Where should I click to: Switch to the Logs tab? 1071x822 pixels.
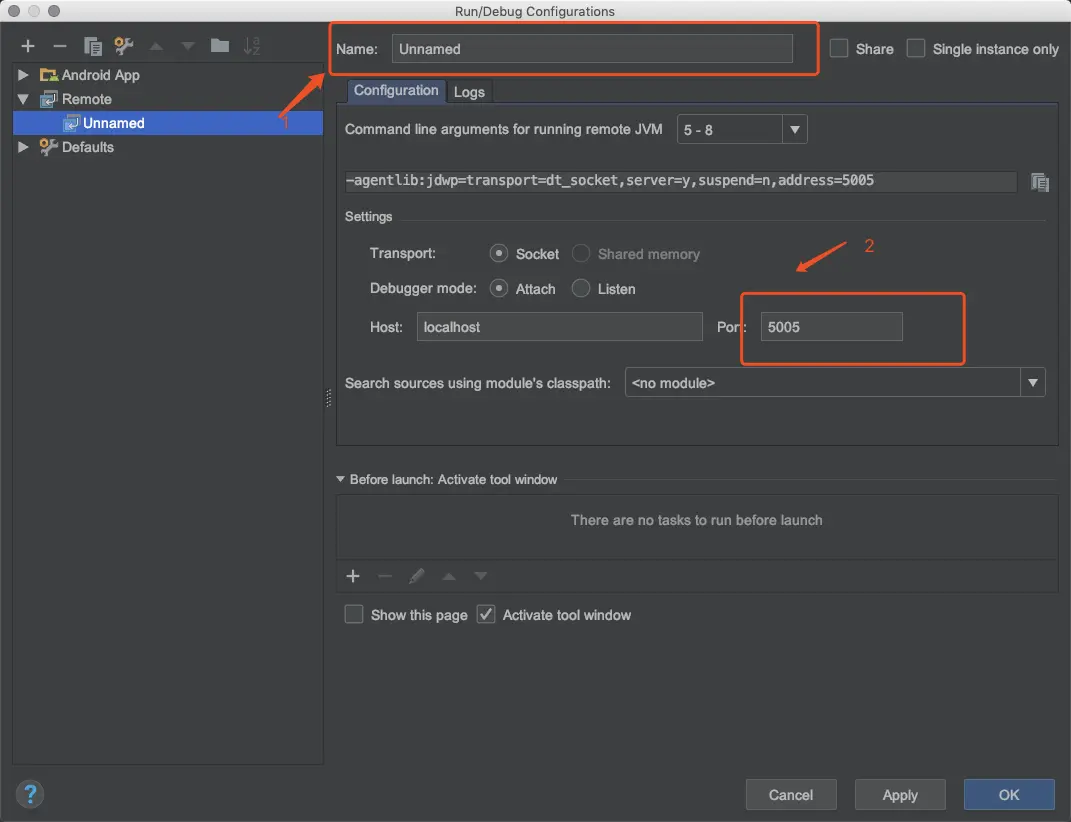click(469, 92)
